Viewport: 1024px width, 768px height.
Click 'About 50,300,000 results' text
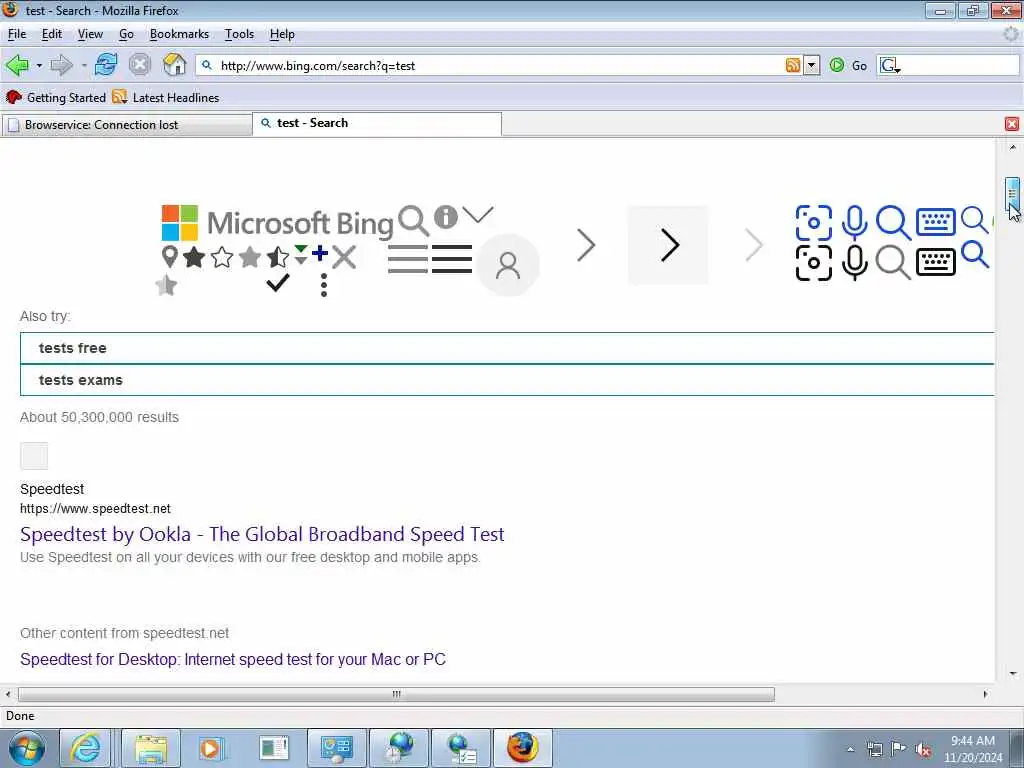click(99, 417)
